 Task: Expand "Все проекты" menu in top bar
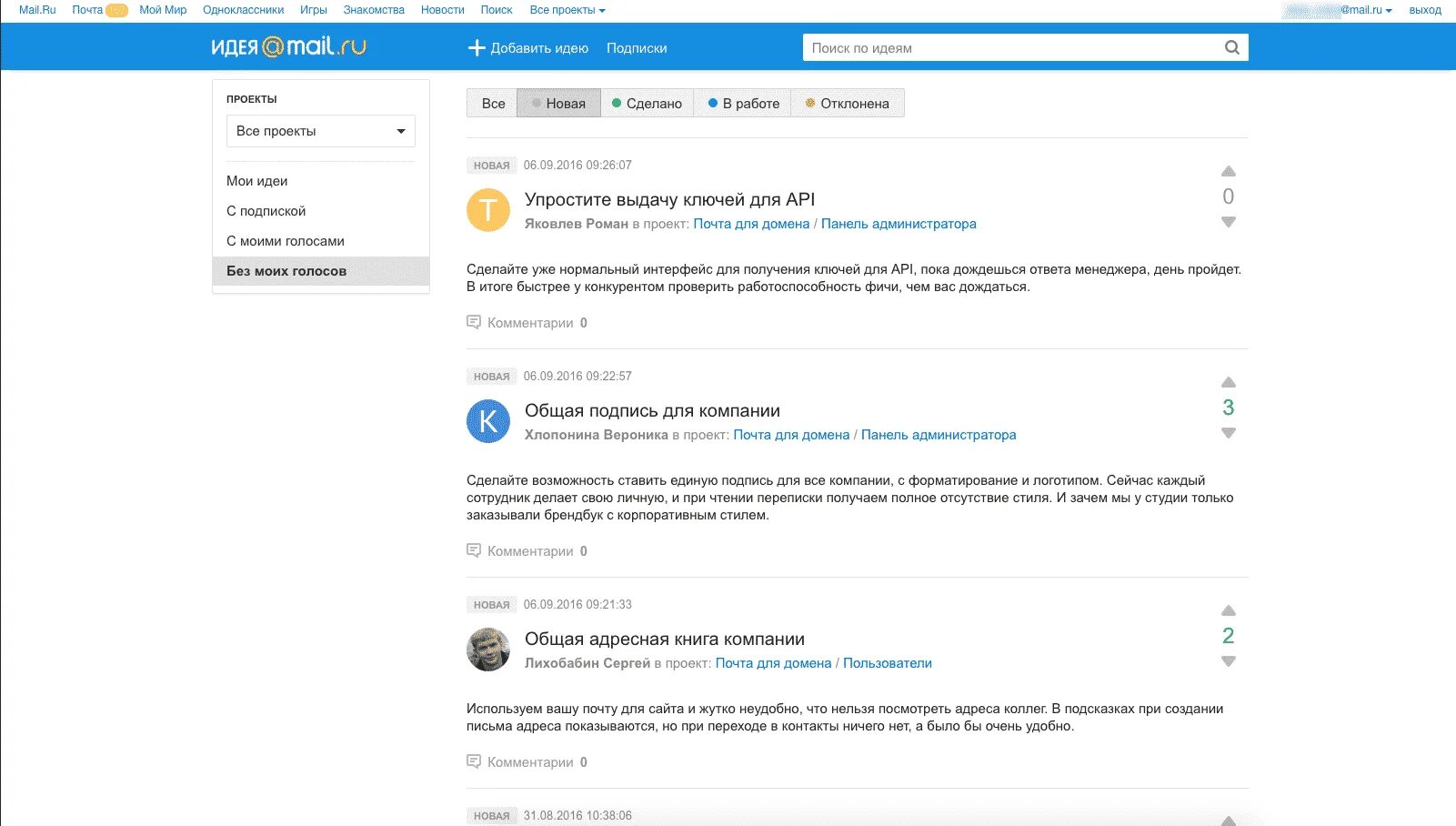pos(567,10)
